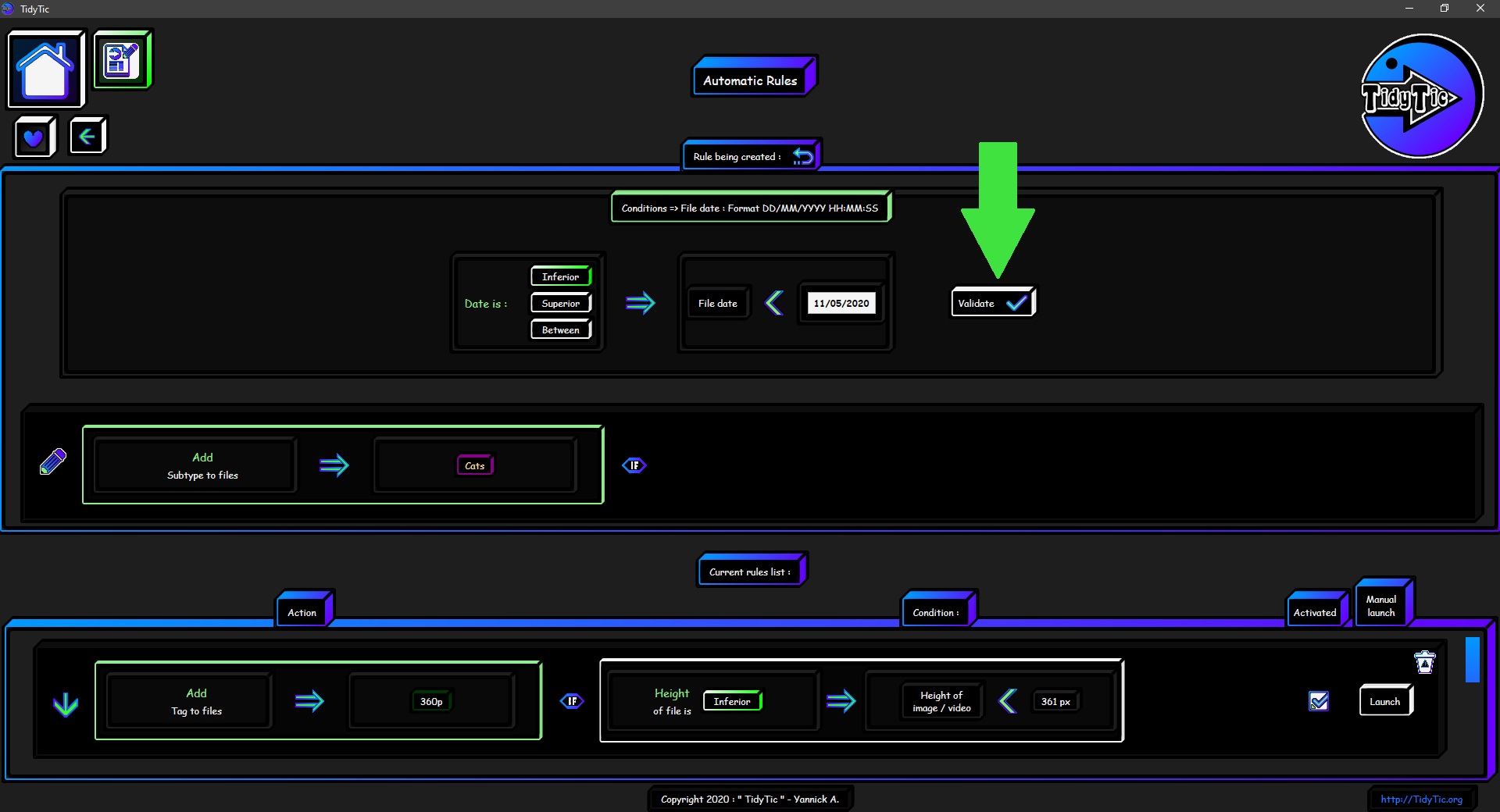Screen dimensions: 1500x812
Task: Click the IF icon in rule being created
Action: (x=634, y=465)
